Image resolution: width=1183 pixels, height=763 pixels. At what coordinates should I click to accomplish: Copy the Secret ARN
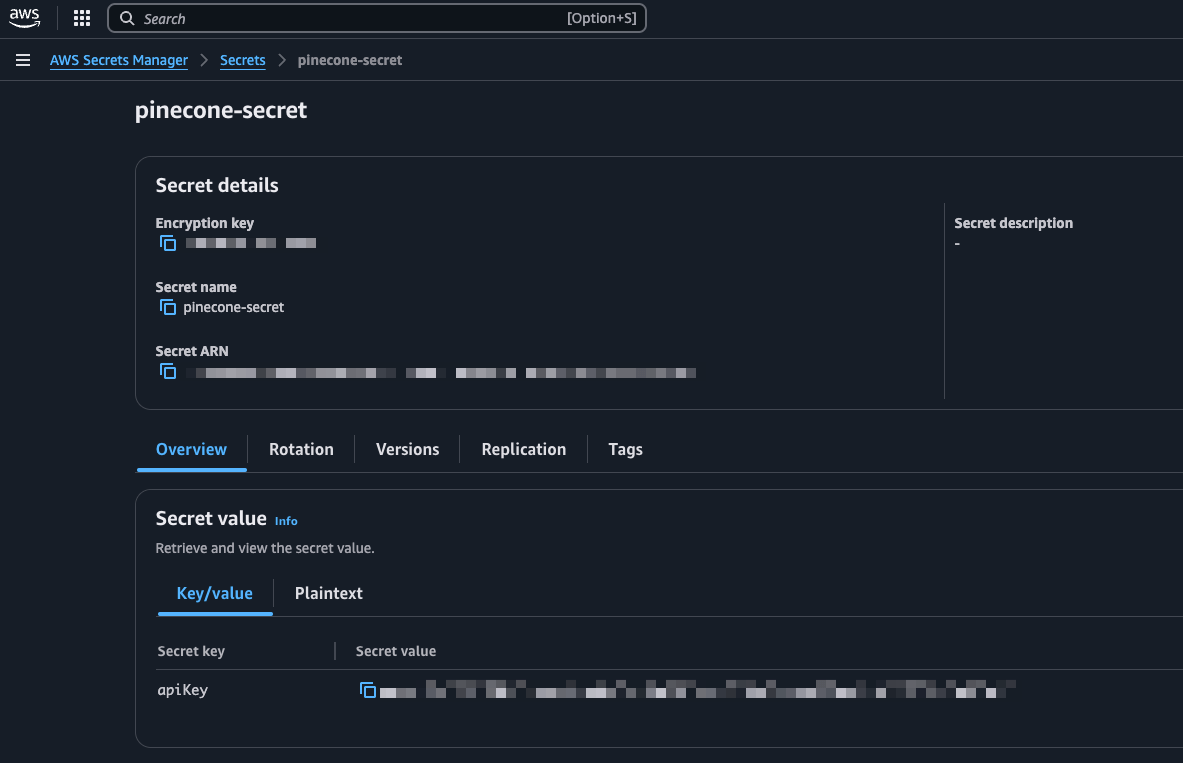[x=167, y=371]
